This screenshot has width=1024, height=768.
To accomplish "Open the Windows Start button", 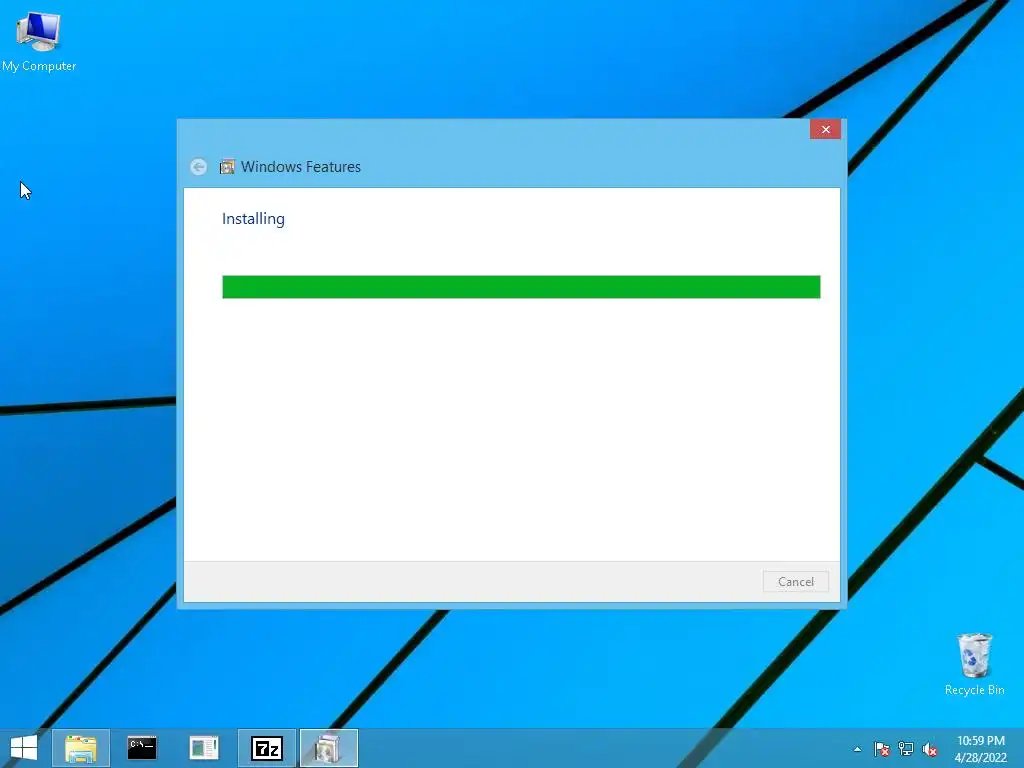I will (x=24, y=748).
